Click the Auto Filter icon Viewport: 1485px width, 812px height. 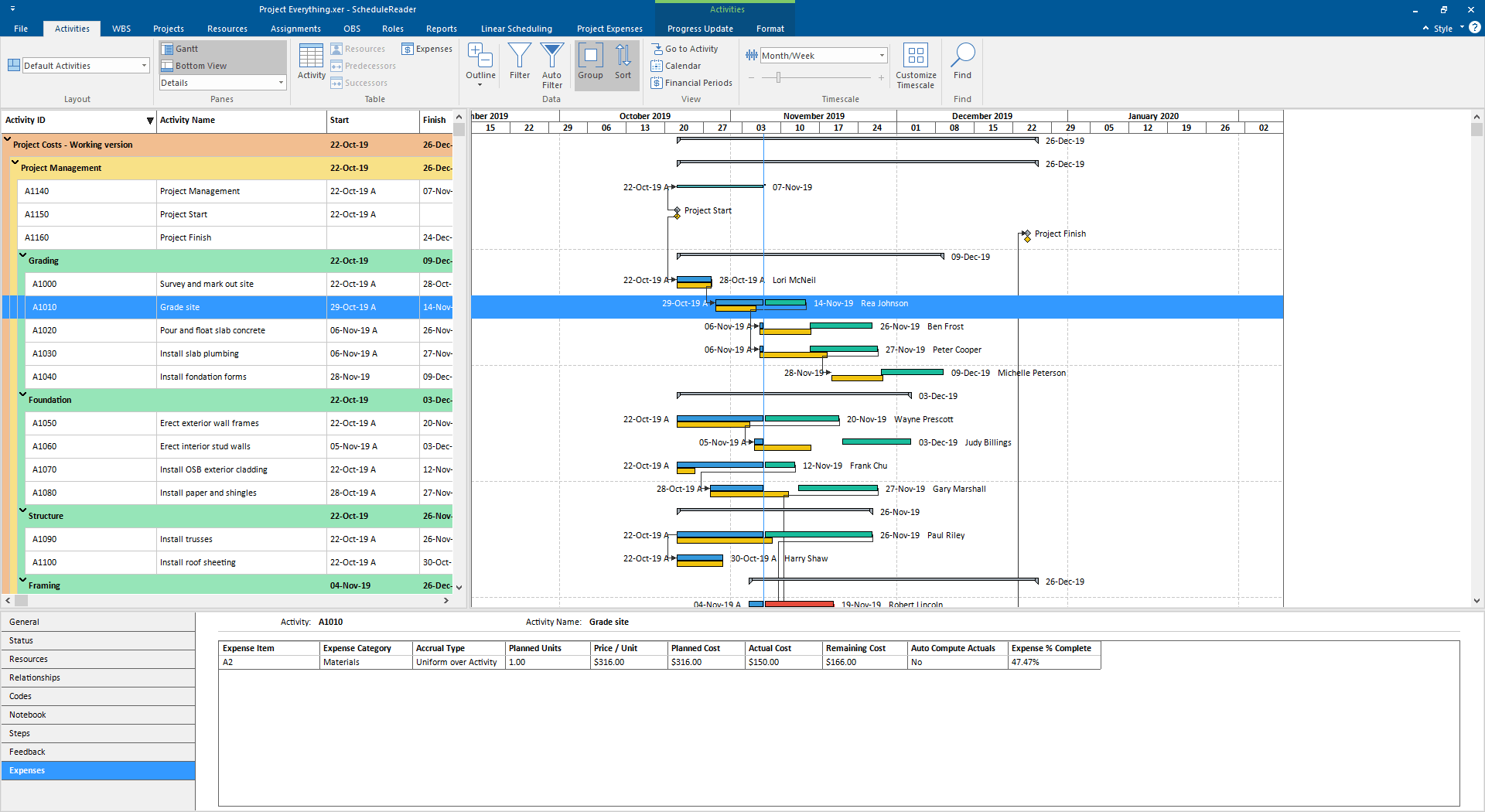point(551,56)
